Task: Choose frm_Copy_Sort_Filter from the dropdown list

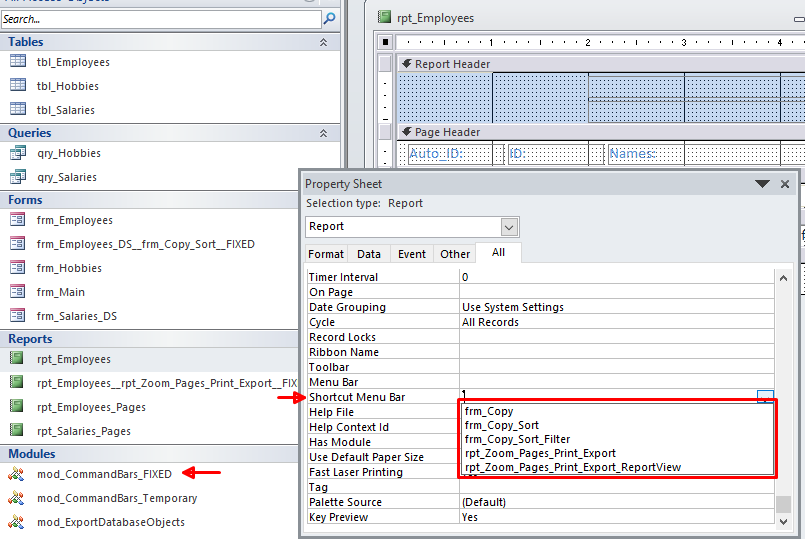Action: (x=618, y=439)
